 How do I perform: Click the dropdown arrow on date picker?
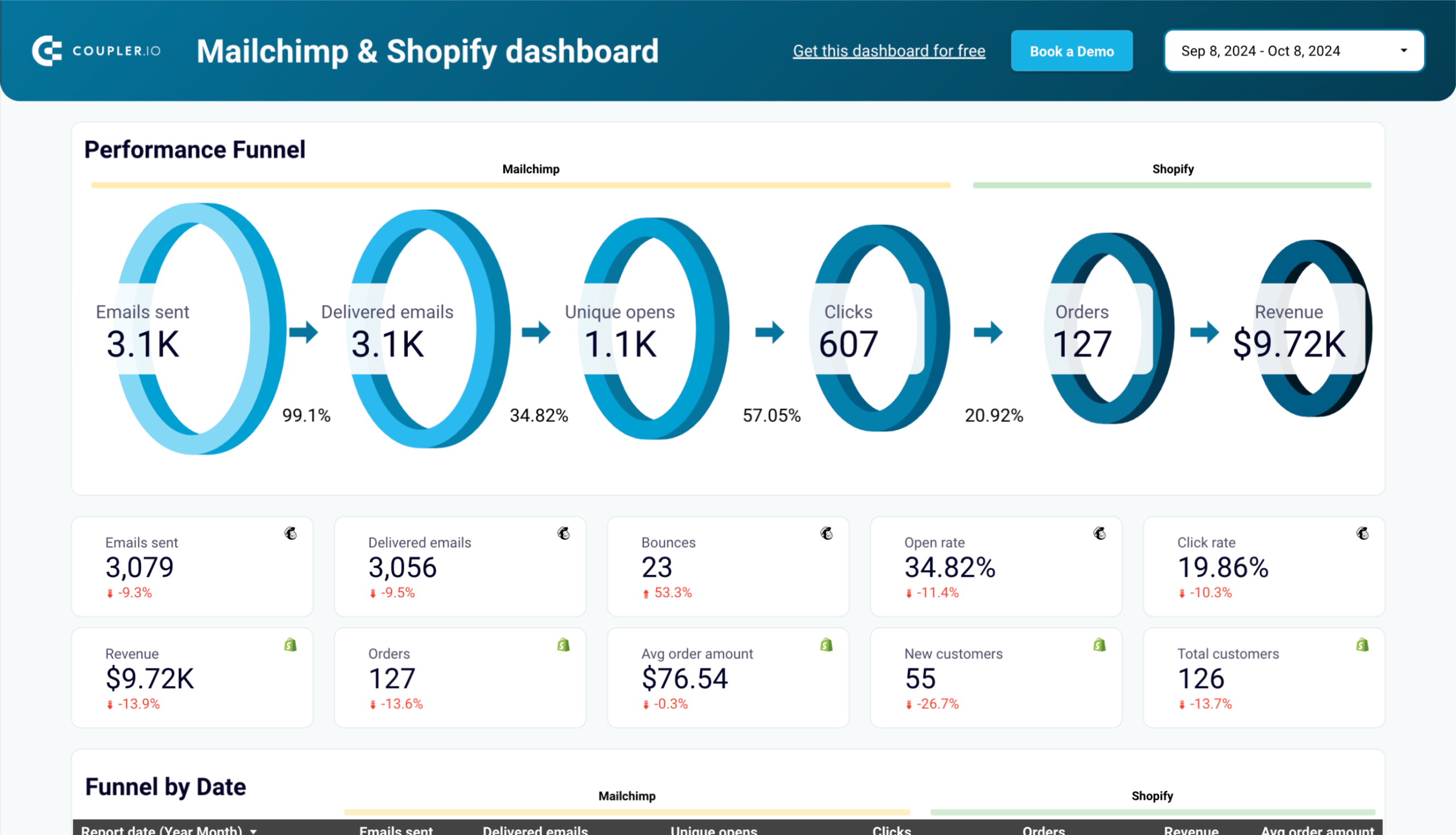tap(1406, 50)
